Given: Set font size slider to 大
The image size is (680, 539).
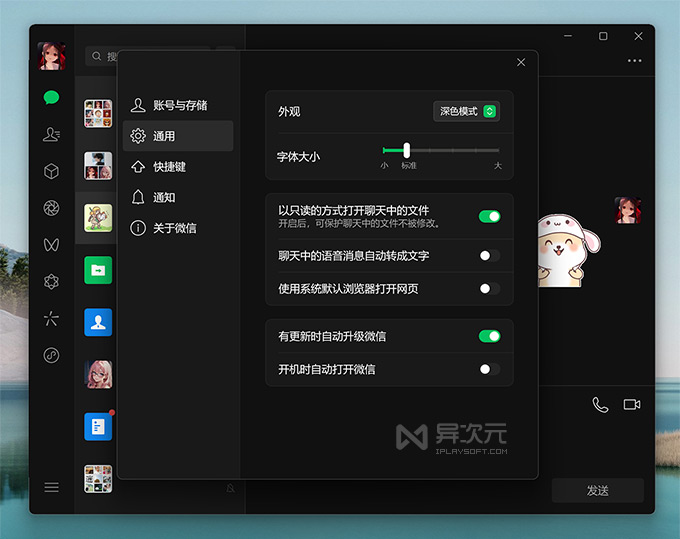Looking at the screenshot, I should [498, 150].
